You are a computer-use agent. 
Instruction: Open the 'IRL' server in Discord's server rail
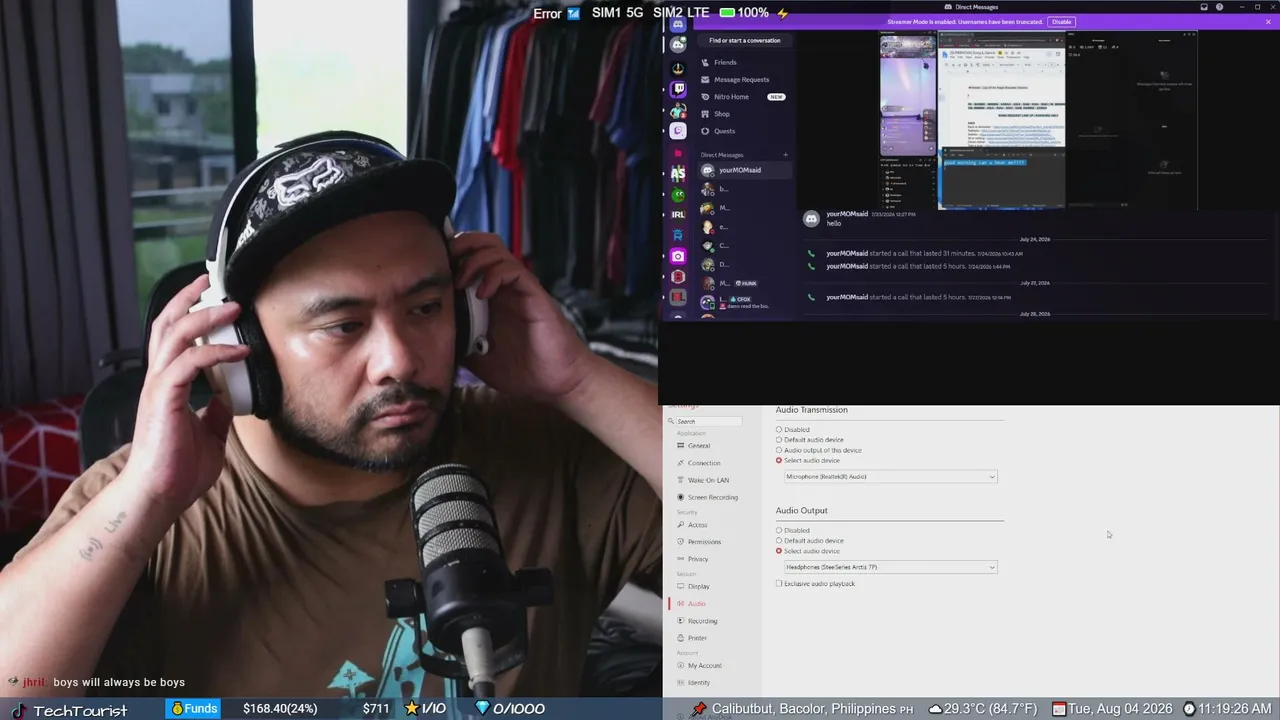pos(678,214)
